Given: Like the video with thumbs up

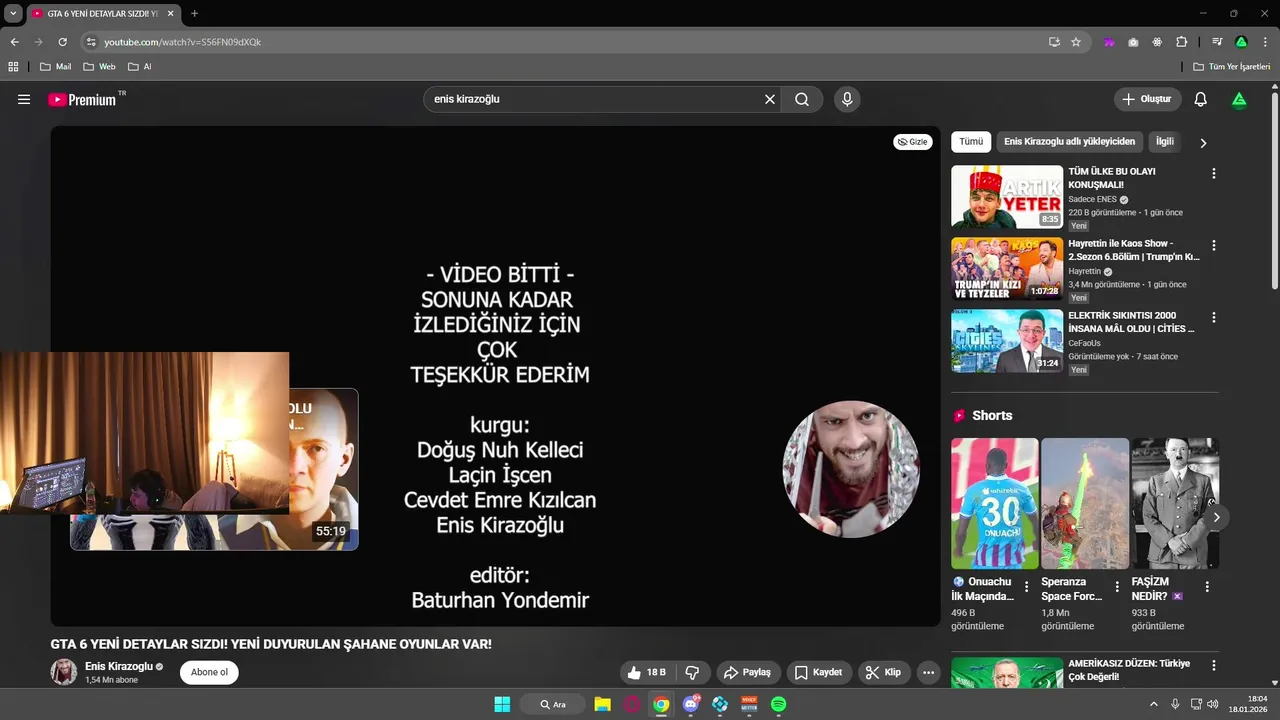Looking at the screenshot, I should point(646,672).
